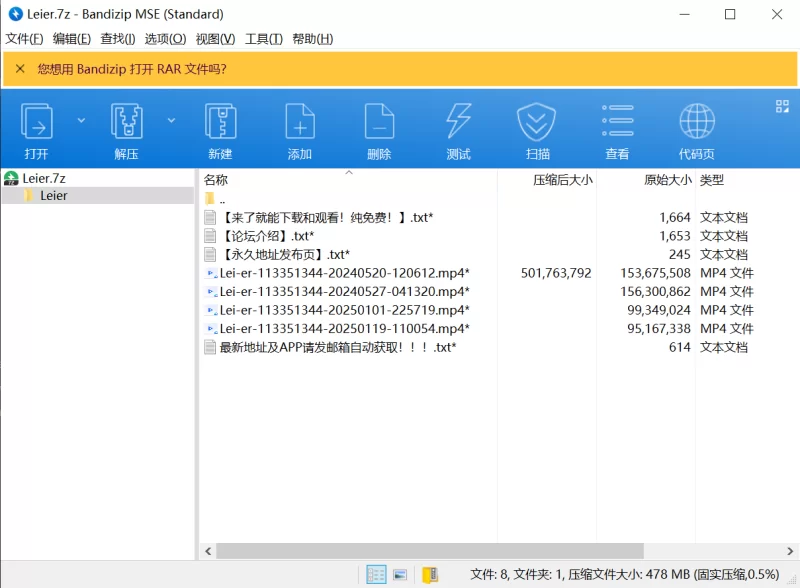Dismiss the RAR association notification bar

[20, 68]
